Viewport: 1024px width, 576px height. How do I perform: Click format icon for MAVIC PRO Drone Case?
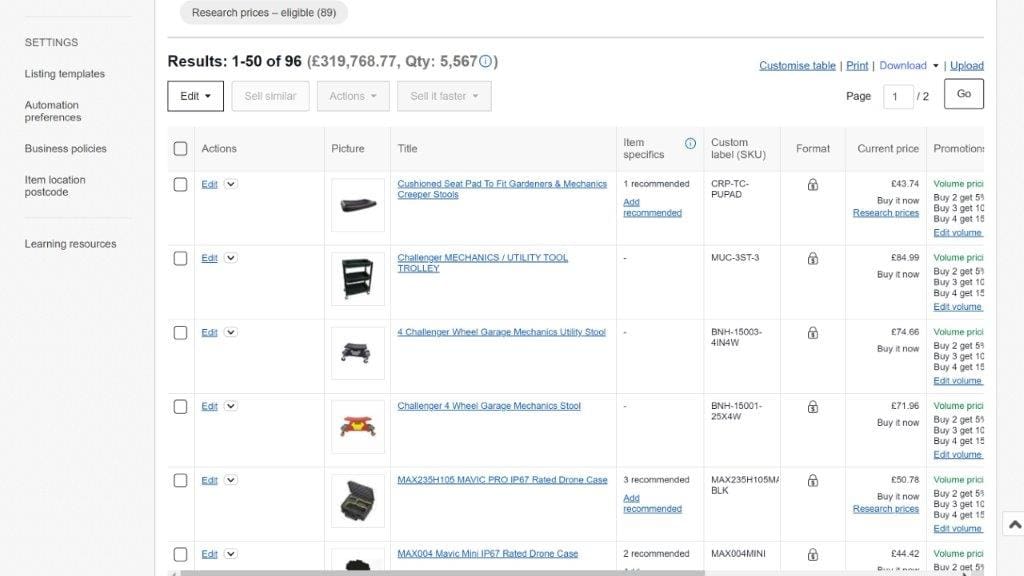click(x=812, y=481)
